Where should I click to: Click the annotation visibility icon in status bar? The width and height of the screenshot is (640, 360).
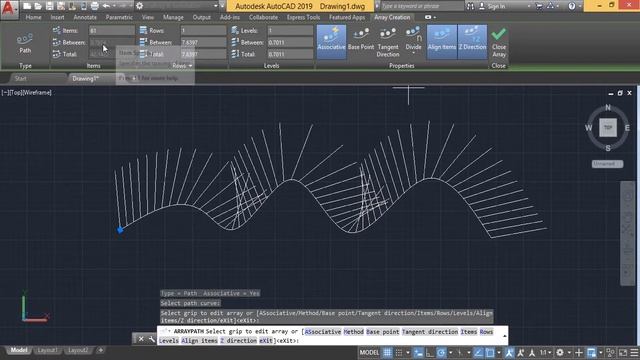coord(509,352)
